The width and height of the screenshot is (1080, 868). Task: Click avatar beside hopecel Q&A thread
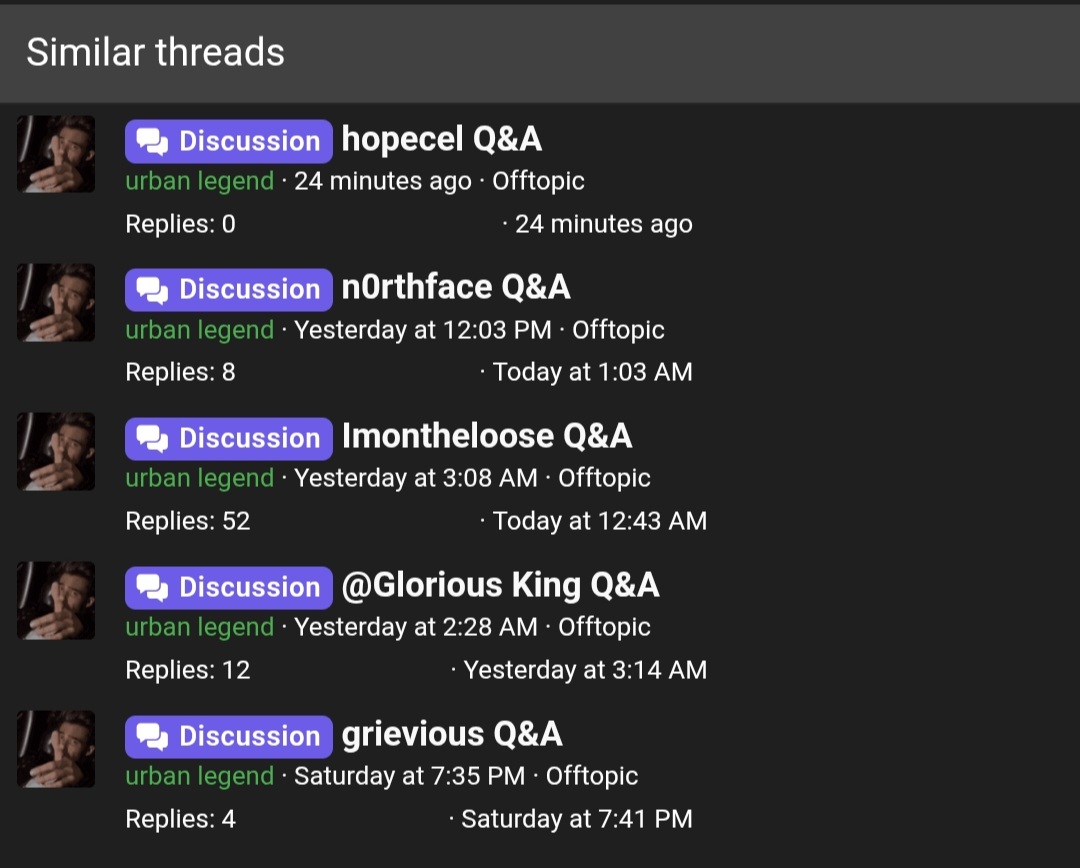click(56, 154)
